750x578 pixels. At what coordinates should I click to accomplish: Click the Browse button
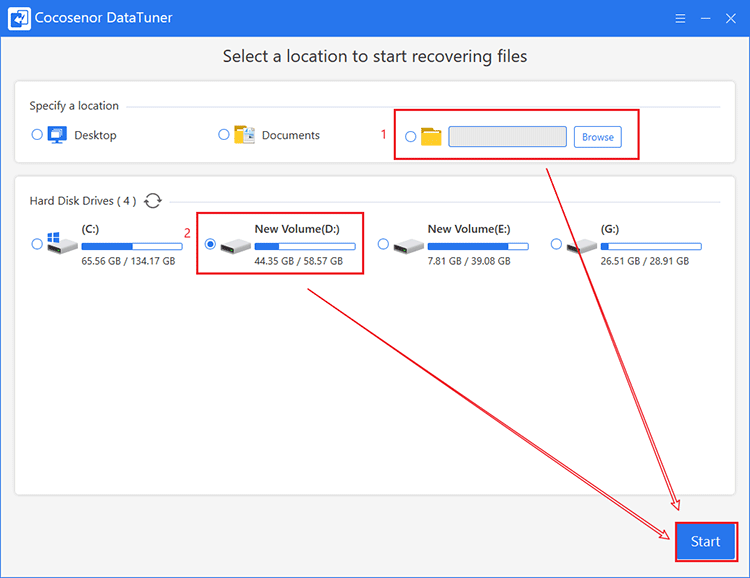tap(598, 137)
